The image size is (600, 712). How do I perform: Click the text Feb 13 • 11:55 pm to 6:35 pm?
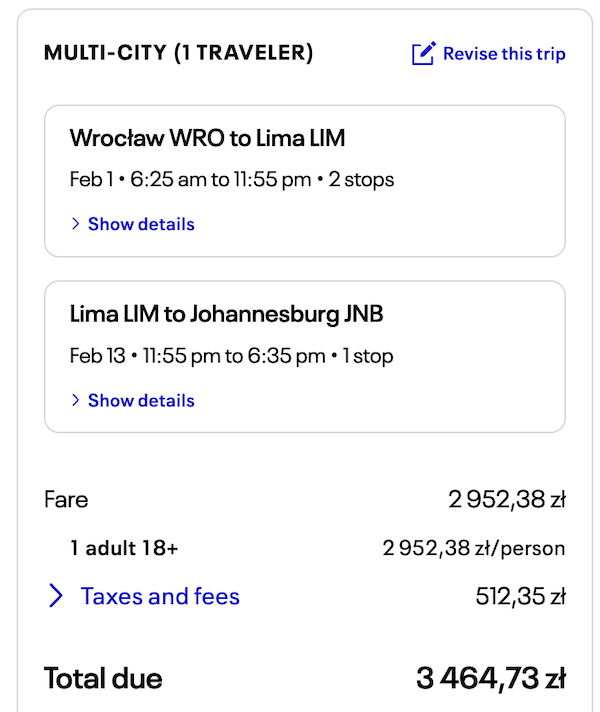coord(198,356)
